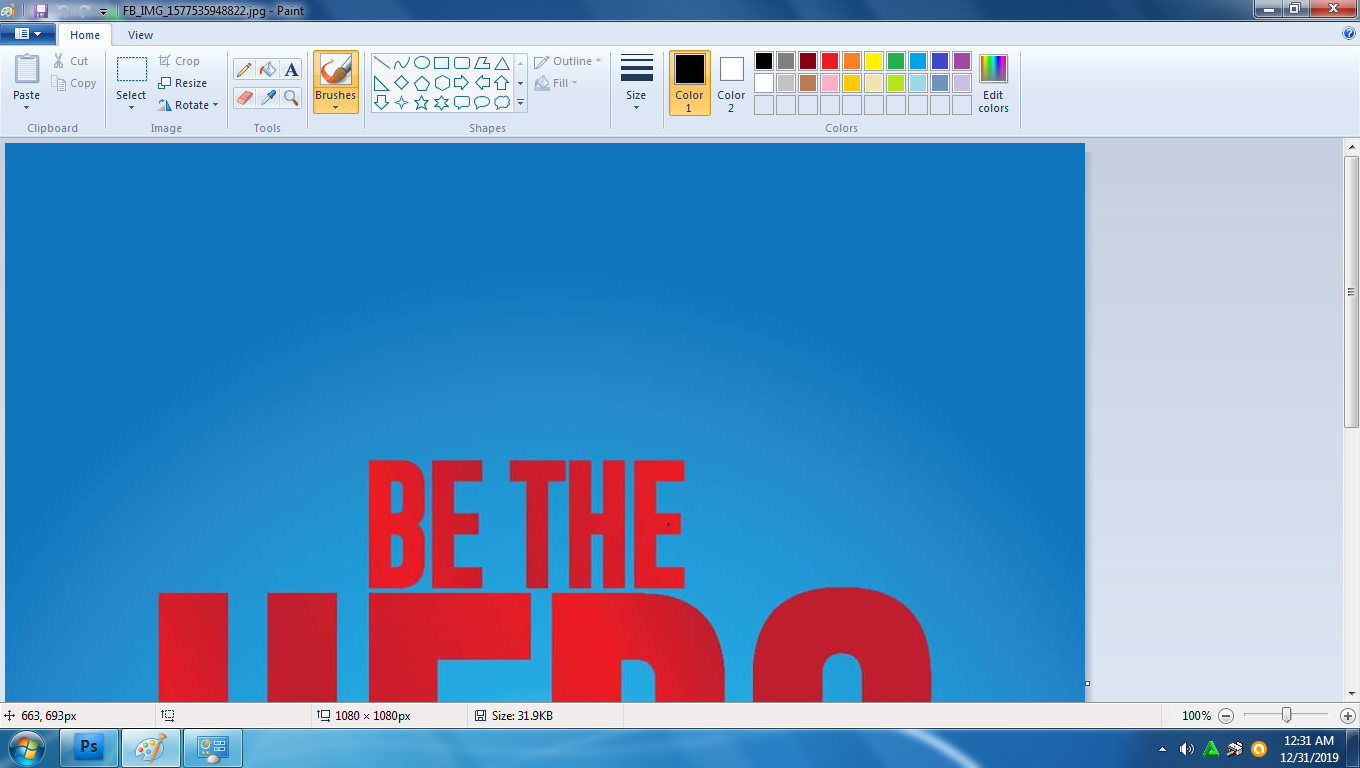Screen dimensions: 1360x768
Task: Click the Brushes tool icon
Action: click(x=335, y=70)
